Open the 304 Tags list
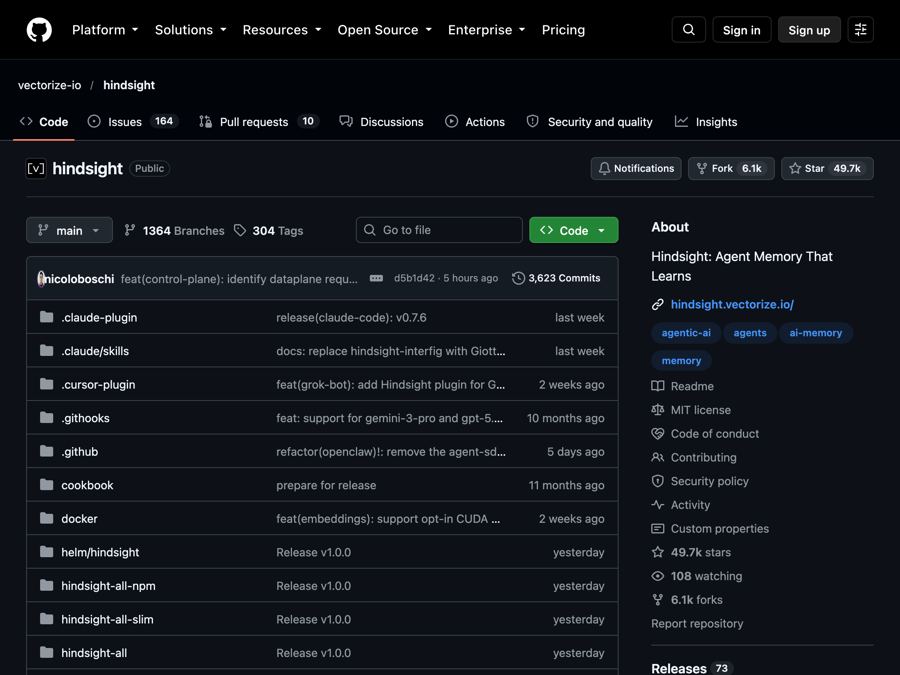900x675 pixels. [x=269, y=231]
